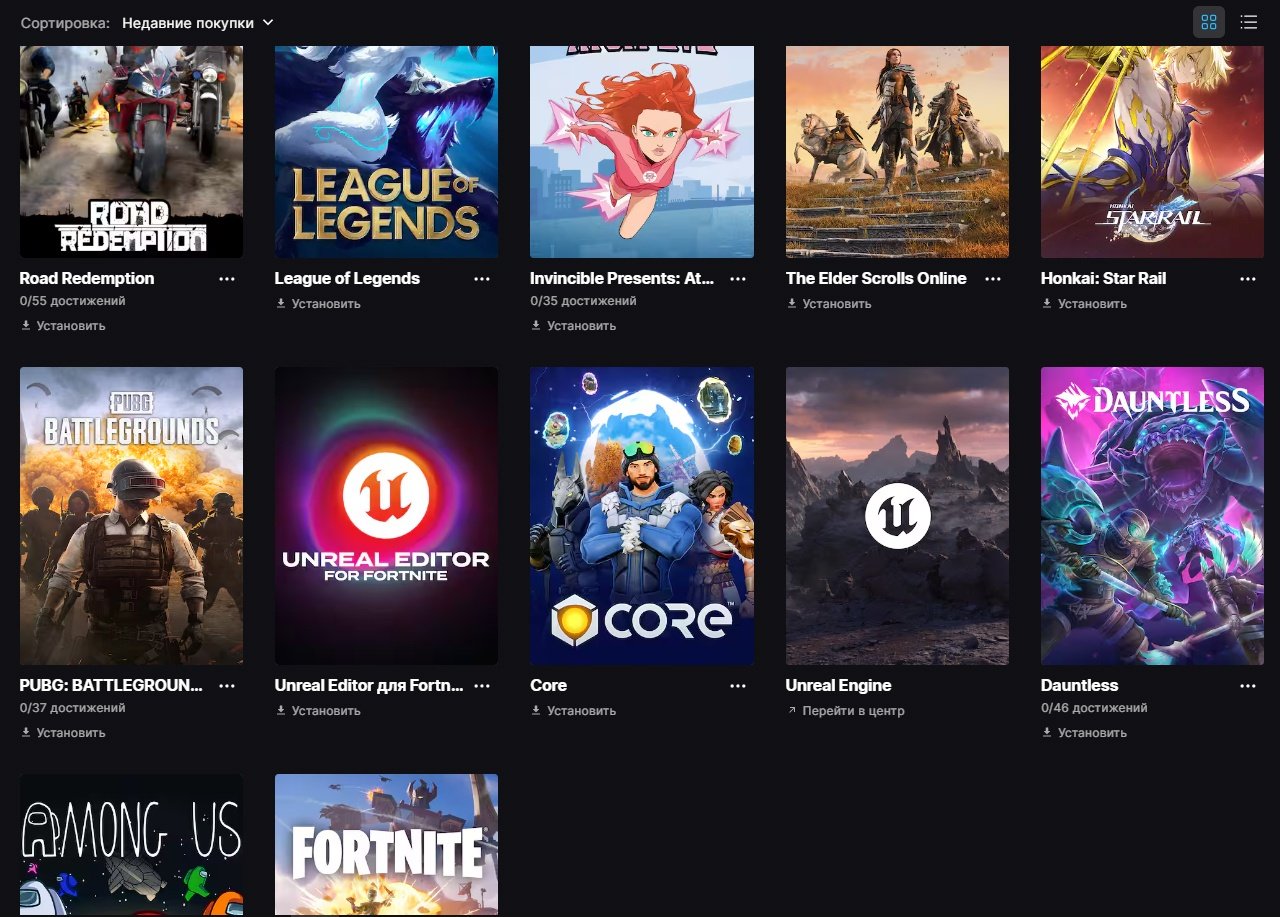Image resolution: width=1280 pixels, height=917 pixels.
Task: Open the Fortnite cover thumbnail
Action: pyautogui.click(x=386, y=844)
